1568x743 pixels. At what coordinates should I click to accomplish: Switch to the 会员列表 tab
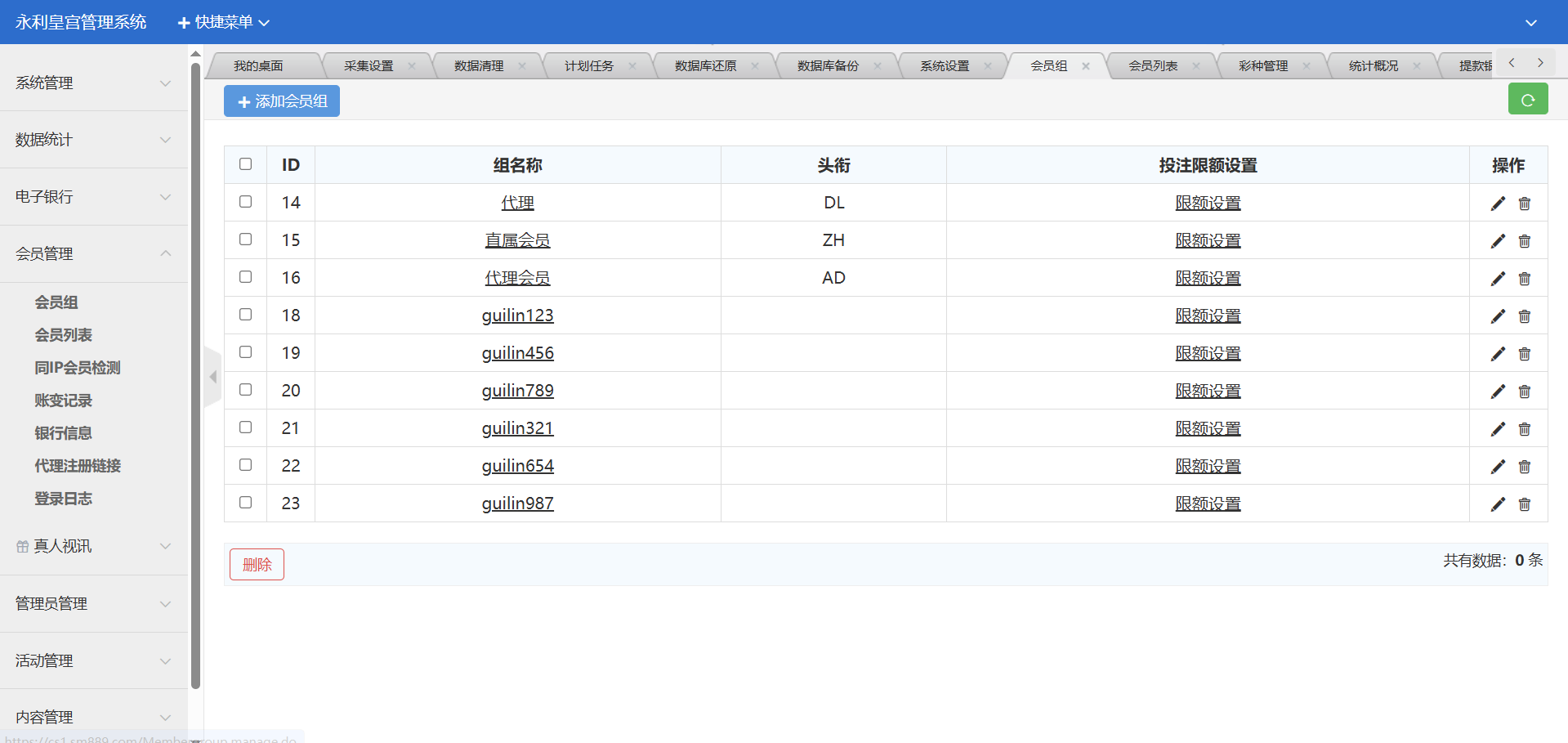pyautogui.click(x=1152, y=66)
